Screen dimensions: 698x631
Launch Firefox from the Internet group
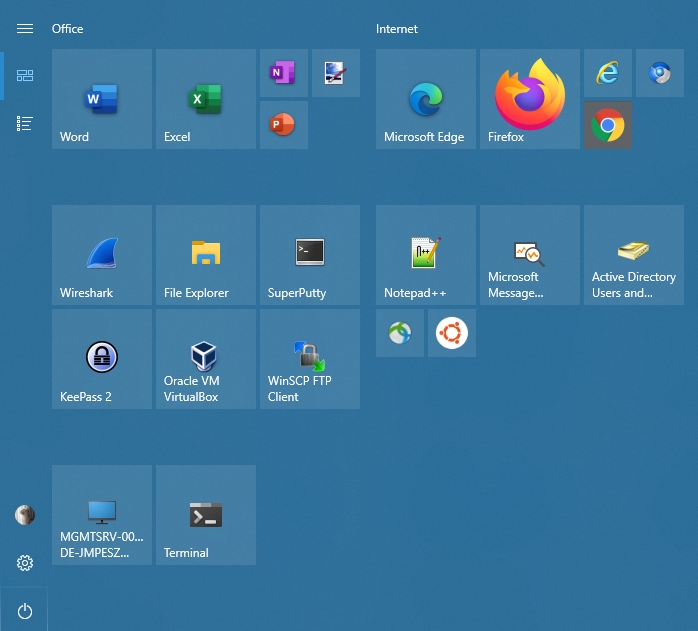(530, 99)
